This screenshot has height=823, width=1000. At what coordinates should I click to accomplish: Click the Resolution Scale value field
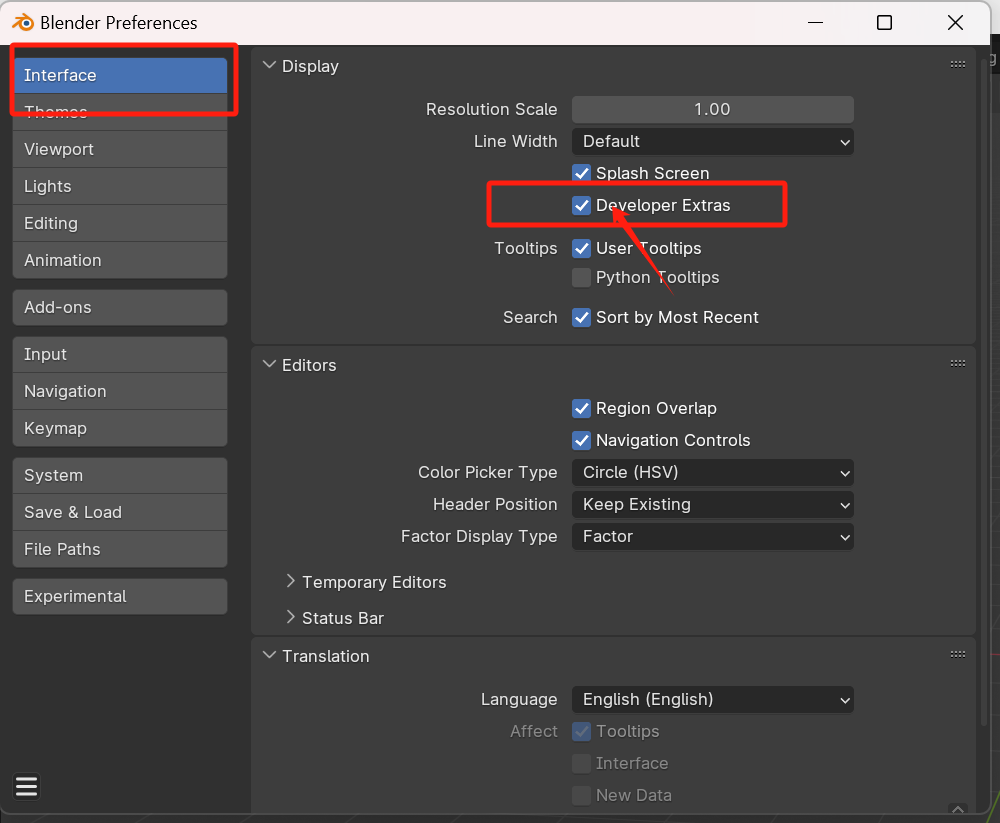pyautogui.click(x=712, y=110)
